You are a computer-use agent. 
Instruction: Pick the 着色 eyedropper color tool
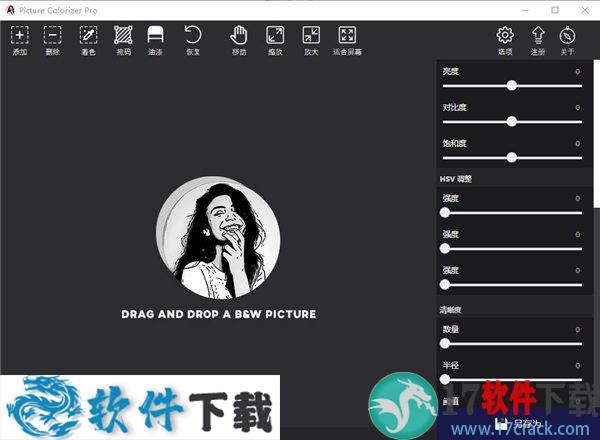click(x=88, y=40)
